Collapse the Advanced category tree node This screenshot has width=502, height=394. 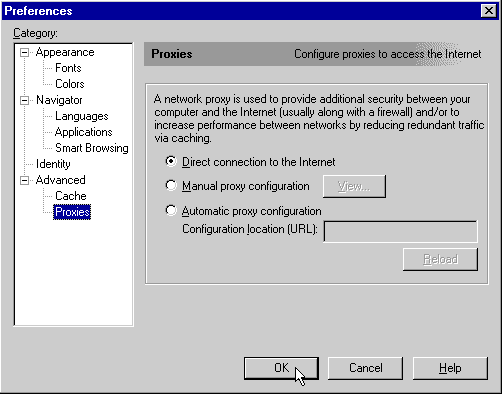pos(24,180)
